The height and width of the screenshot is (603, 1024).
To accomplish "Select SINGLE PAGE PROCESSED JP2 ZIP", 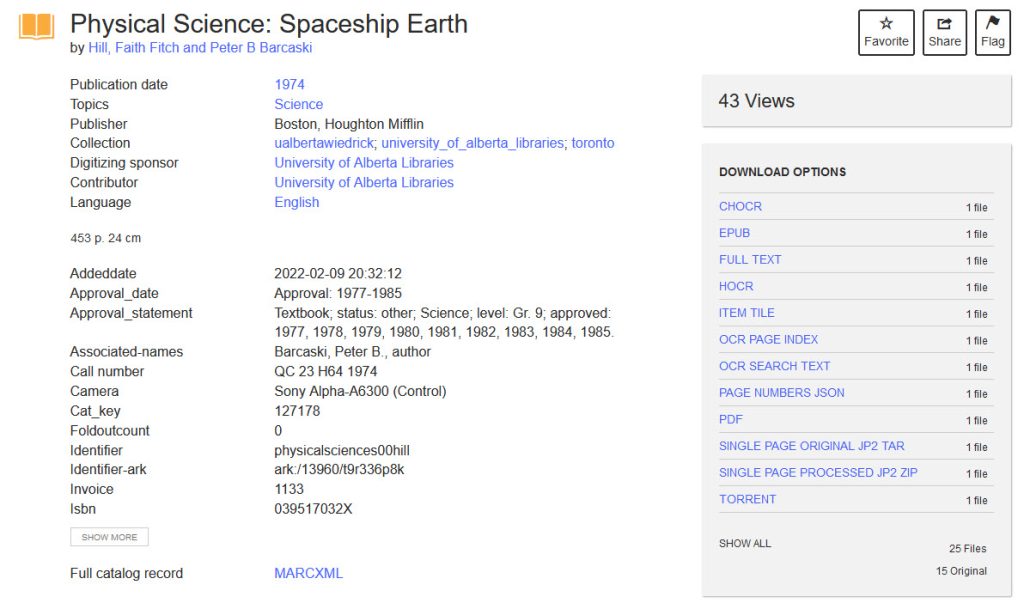I will [818, 473].
